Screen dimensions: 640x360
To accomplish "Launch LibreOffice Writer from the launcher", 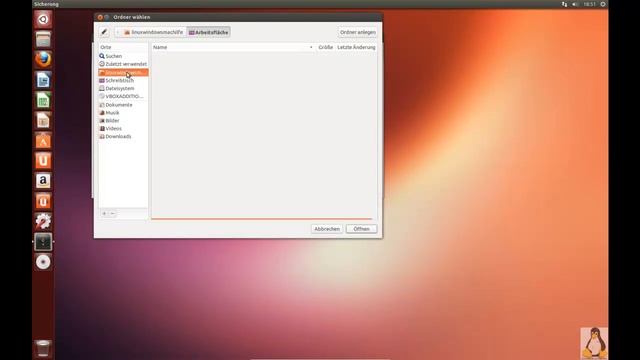I will tap(43, 80).
